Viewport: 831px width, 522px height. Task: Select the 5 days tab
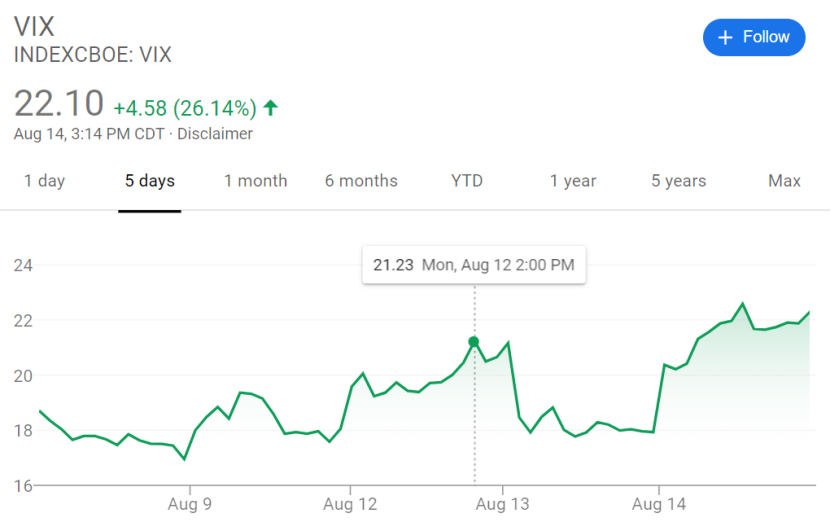(x=150, y=181)
